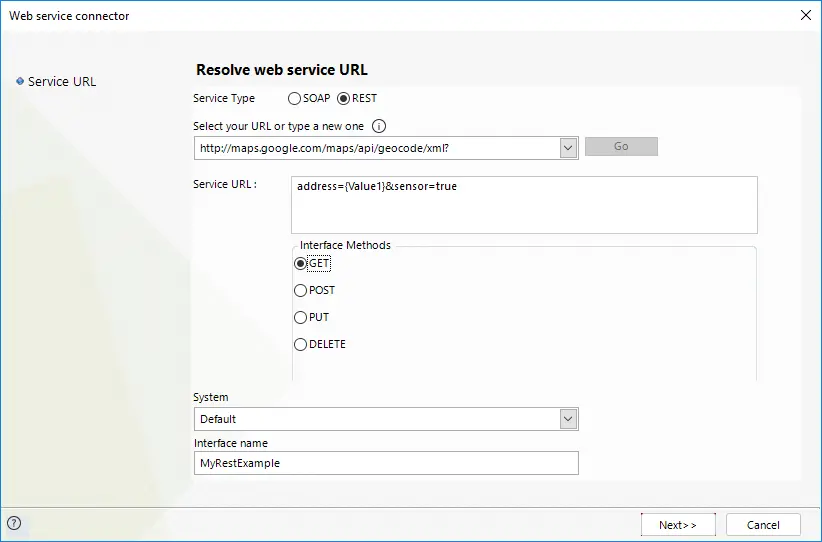Open the Default system combo box
The width and height of the screenshot is (822, 542).
click(x=386, y=419)
